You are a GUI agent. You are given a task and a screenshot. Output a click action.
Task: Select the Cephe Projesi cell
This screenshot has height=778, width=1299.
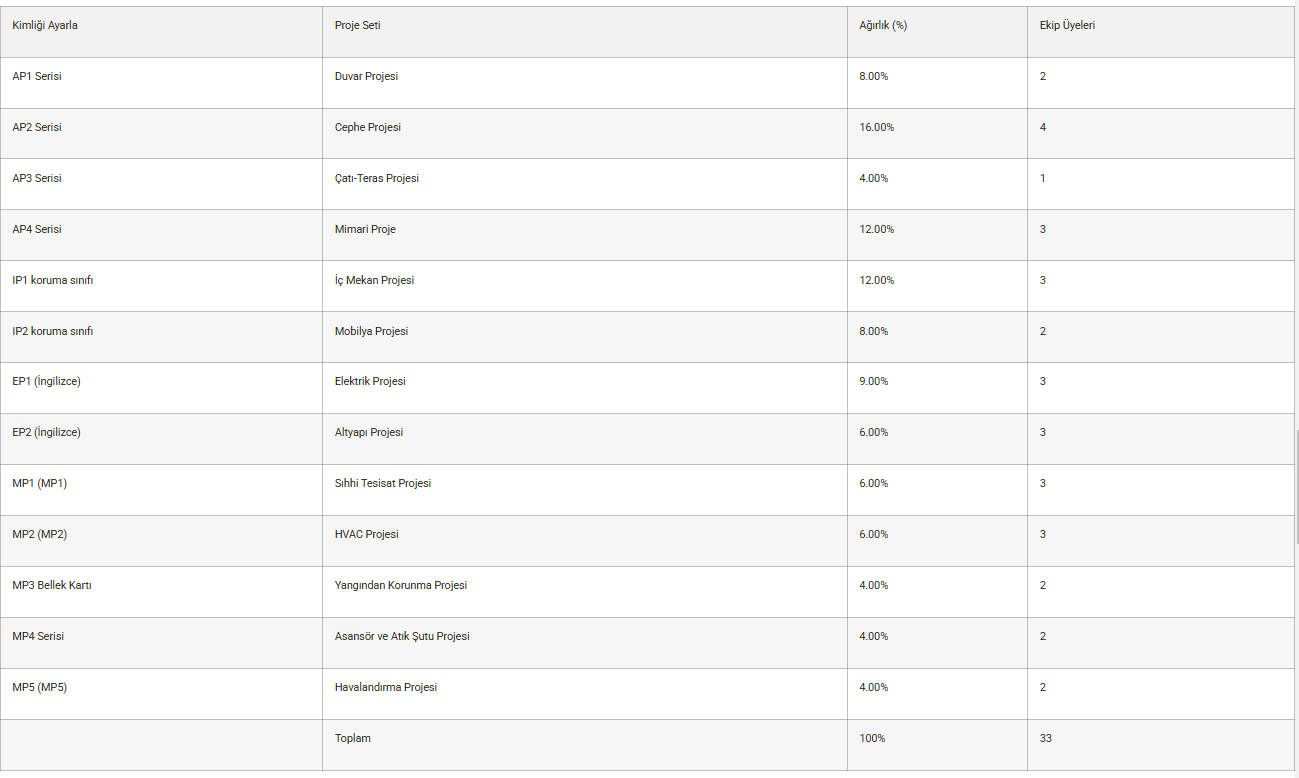[x=368, y=127]
